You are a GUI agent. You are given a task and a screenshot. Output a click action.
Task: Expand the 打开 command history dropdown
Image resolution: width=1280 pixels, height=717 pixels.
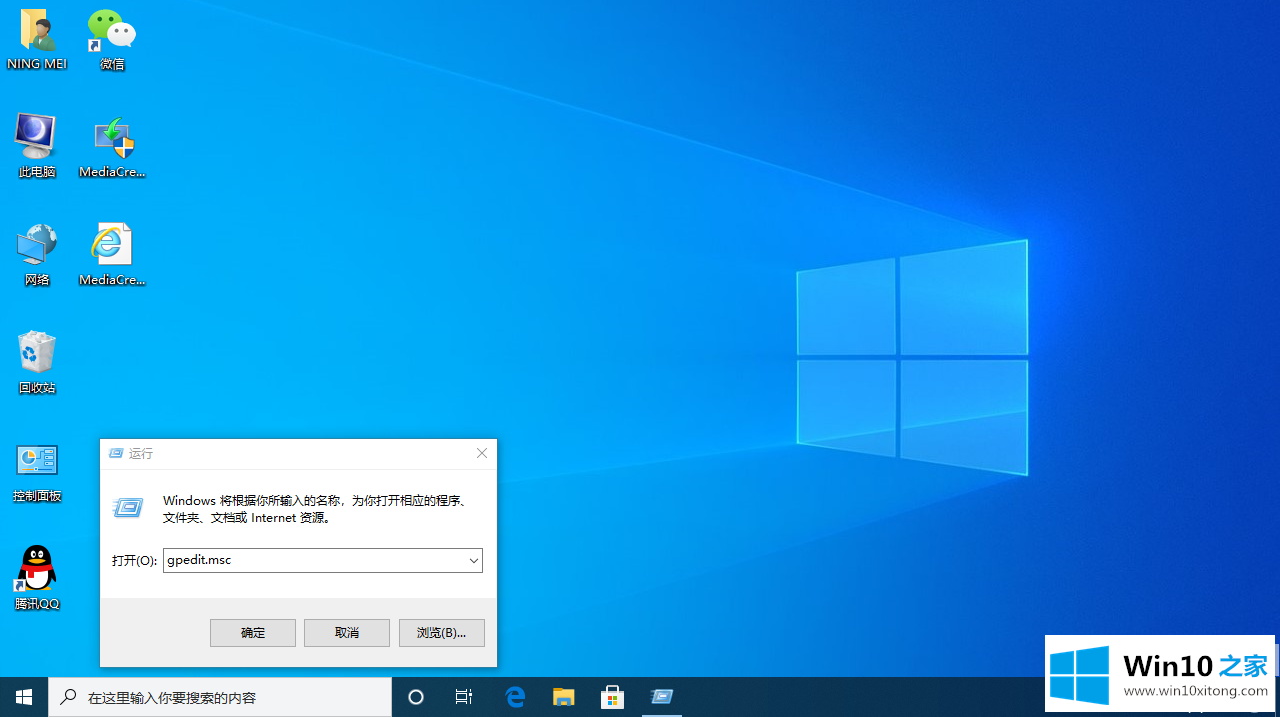pyautogui.click(x=473, y=561)
